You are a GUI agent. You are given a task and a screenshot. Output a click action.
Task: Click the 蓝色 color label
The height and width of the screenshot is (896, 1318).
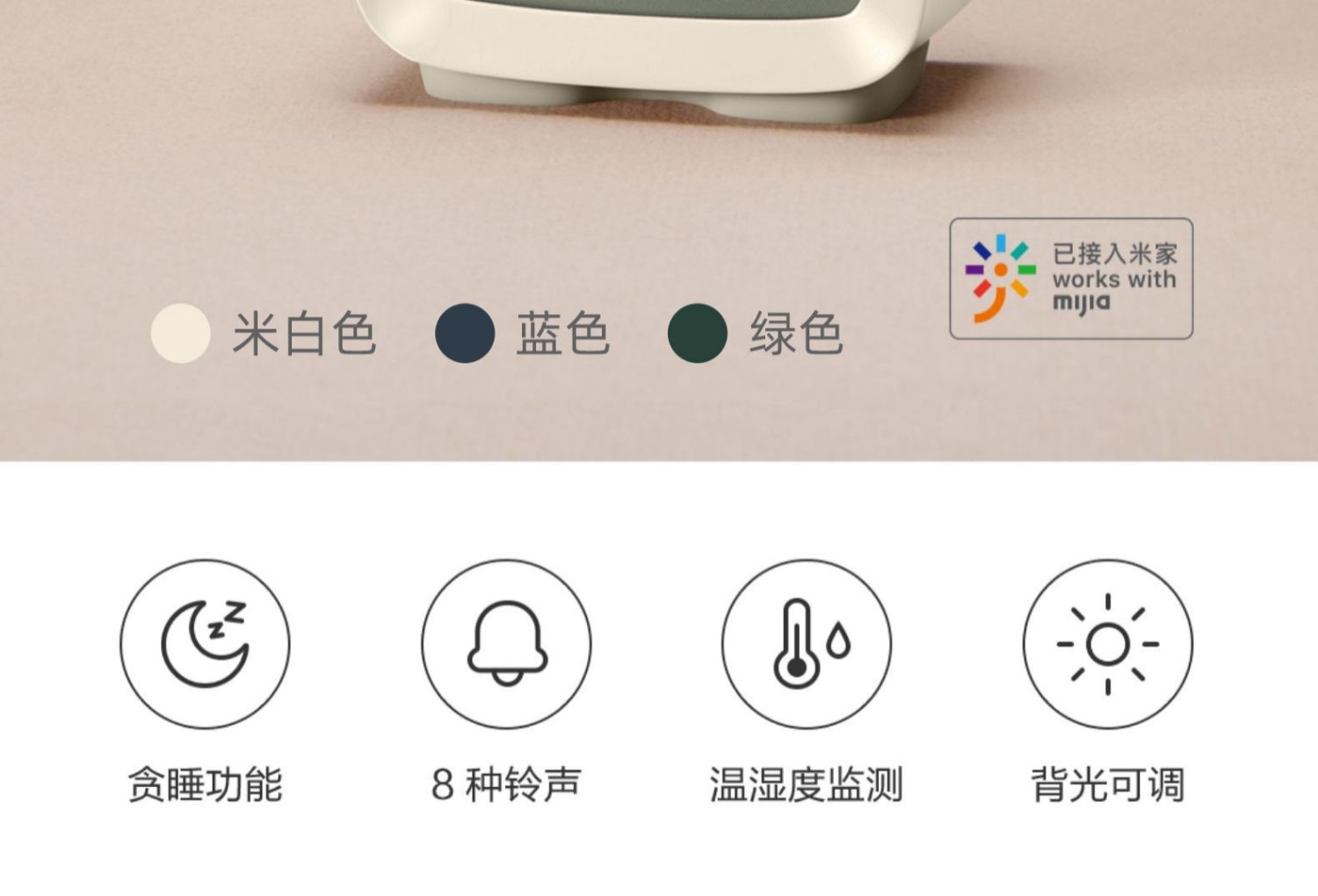click(562, 334)
